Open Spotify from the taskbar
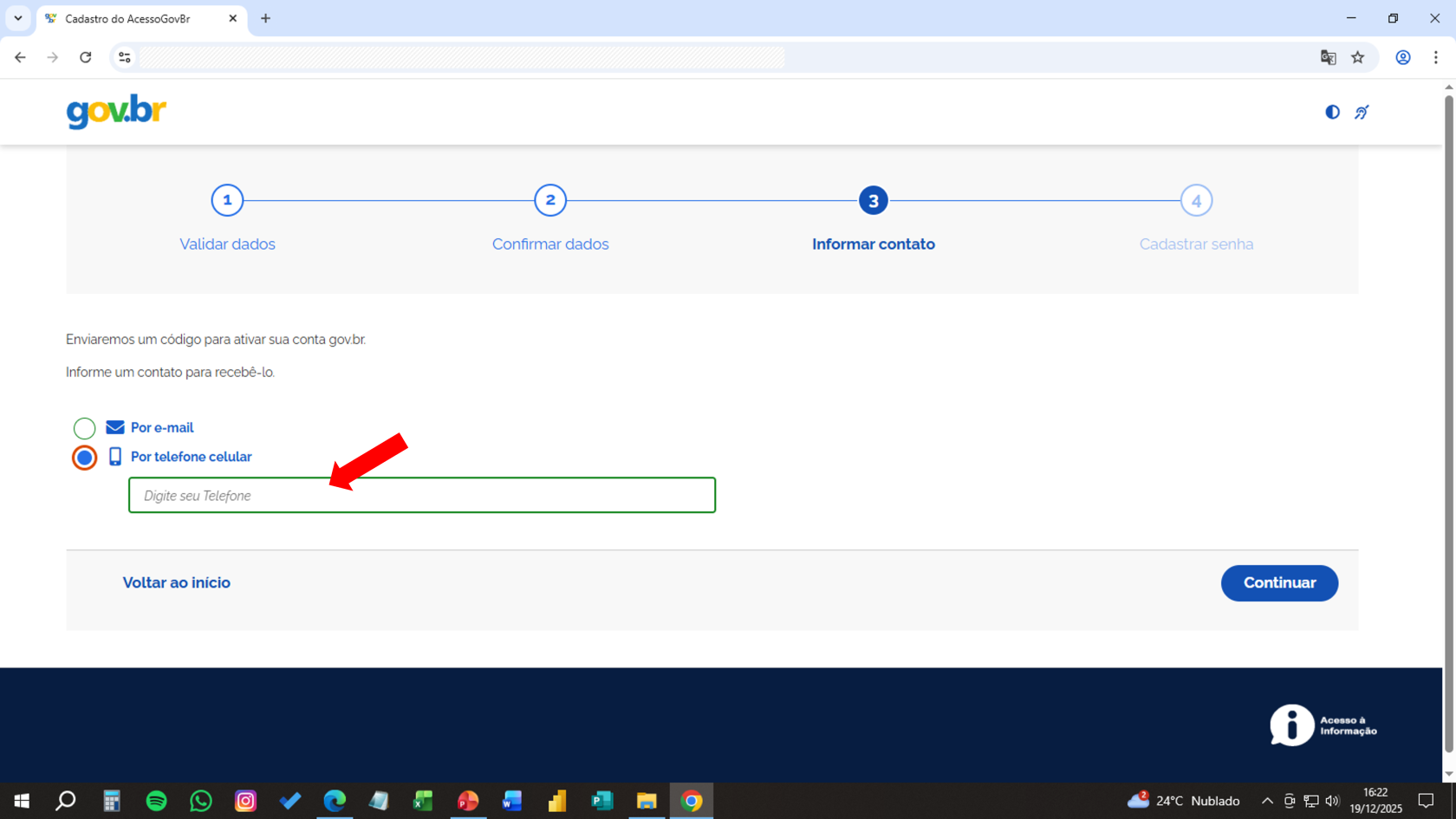Screen dimensions: 1456x819 point(156,801)
